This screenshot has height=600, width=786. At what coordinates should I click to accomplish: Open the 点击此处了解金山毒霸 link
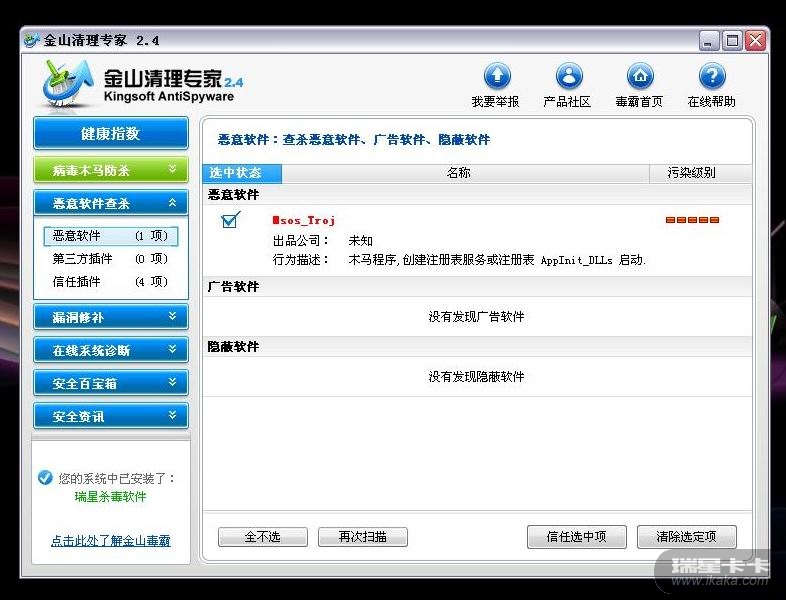[111, 541]
